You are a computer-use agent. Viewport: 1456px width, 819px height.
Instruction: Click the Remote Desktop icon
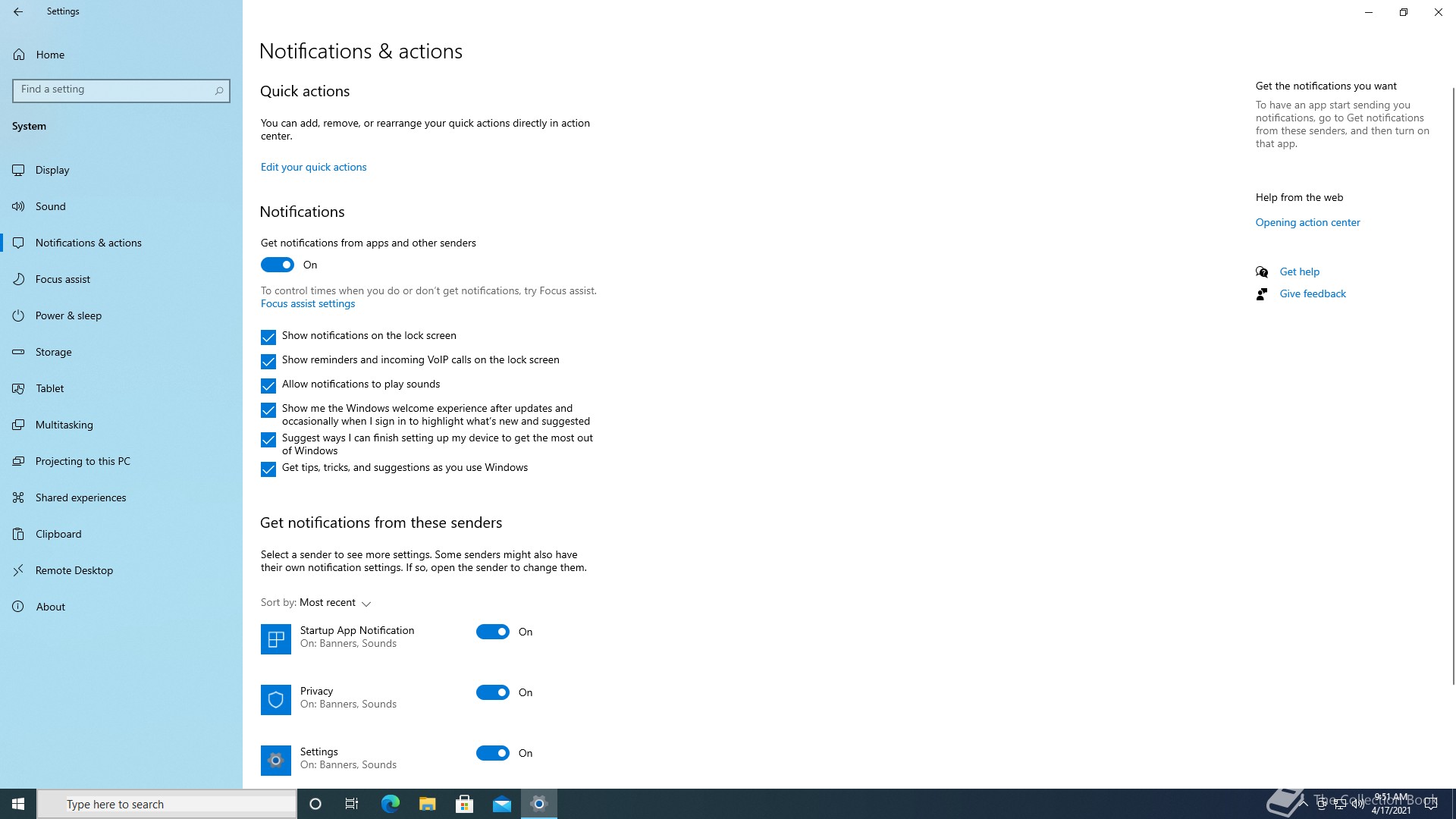pyautogui.click(x=19, y=570)
